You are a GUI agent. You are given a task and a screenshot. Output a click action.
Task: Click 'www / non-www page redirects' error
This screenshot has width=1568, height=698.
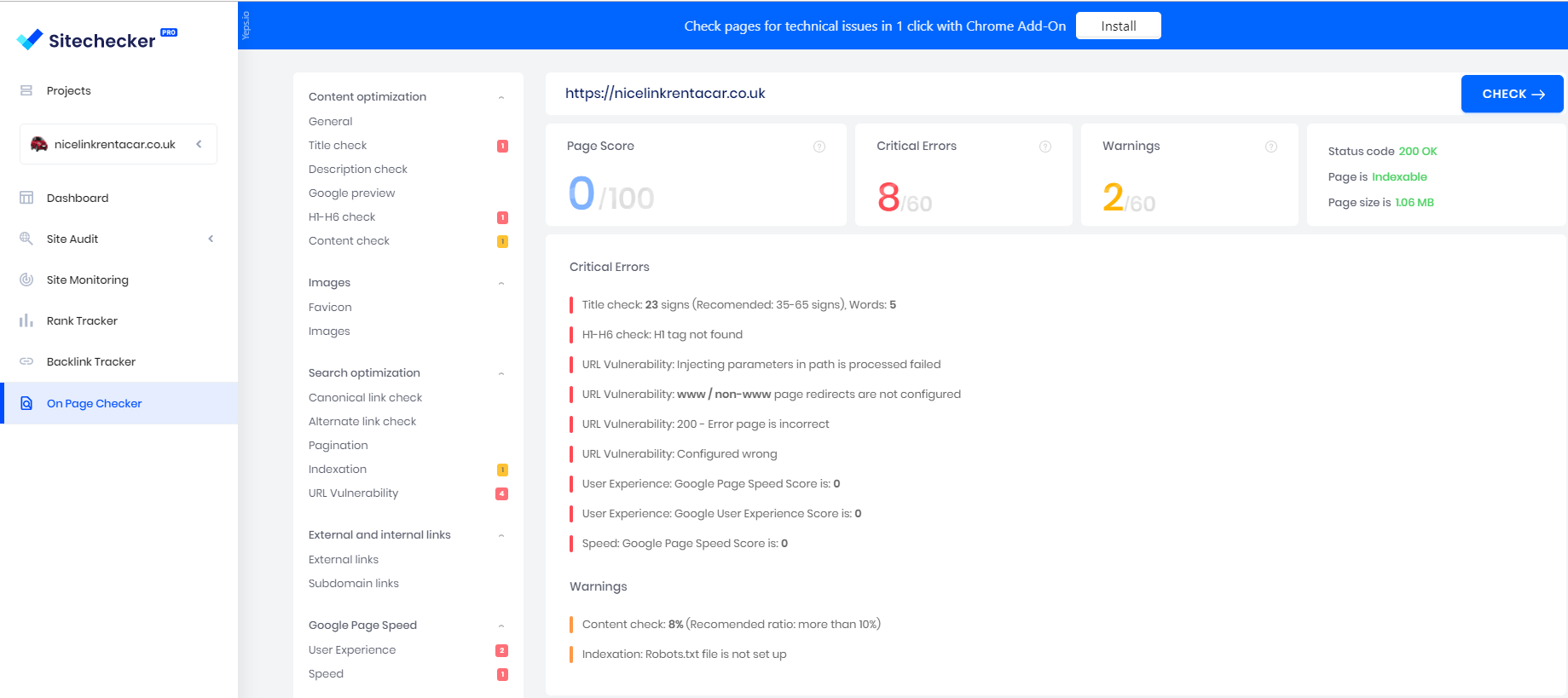pos(772,394)
